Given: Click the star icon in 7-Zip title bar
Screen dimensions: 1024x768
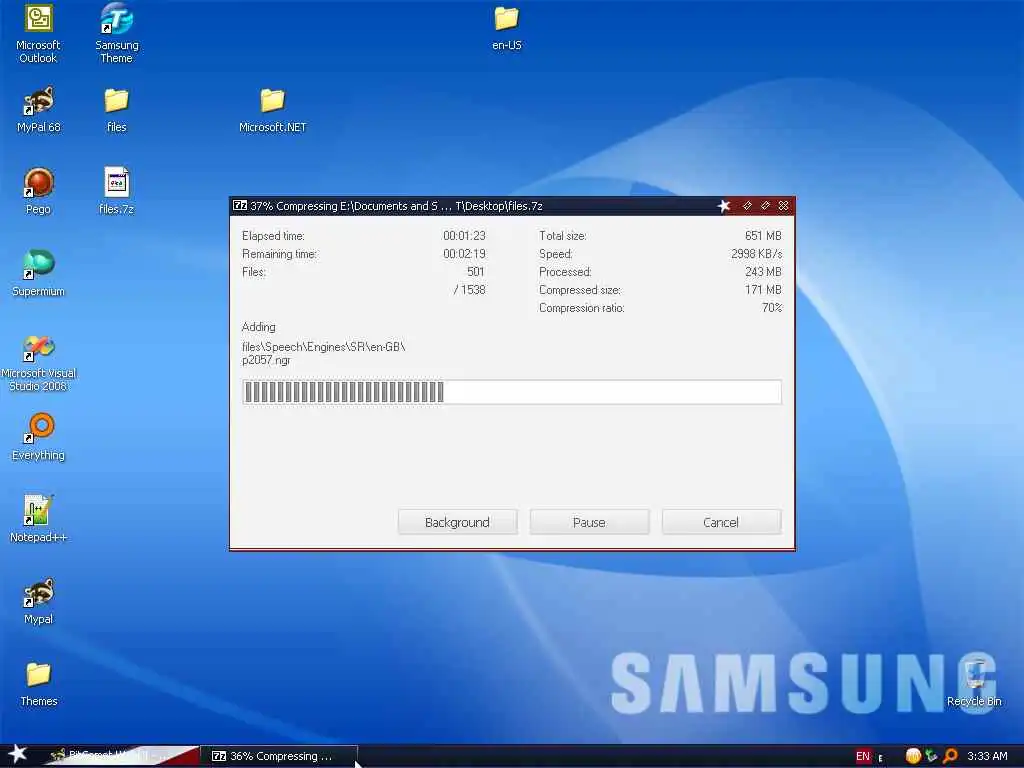Looking at the screenshot, I should point(724,206).
